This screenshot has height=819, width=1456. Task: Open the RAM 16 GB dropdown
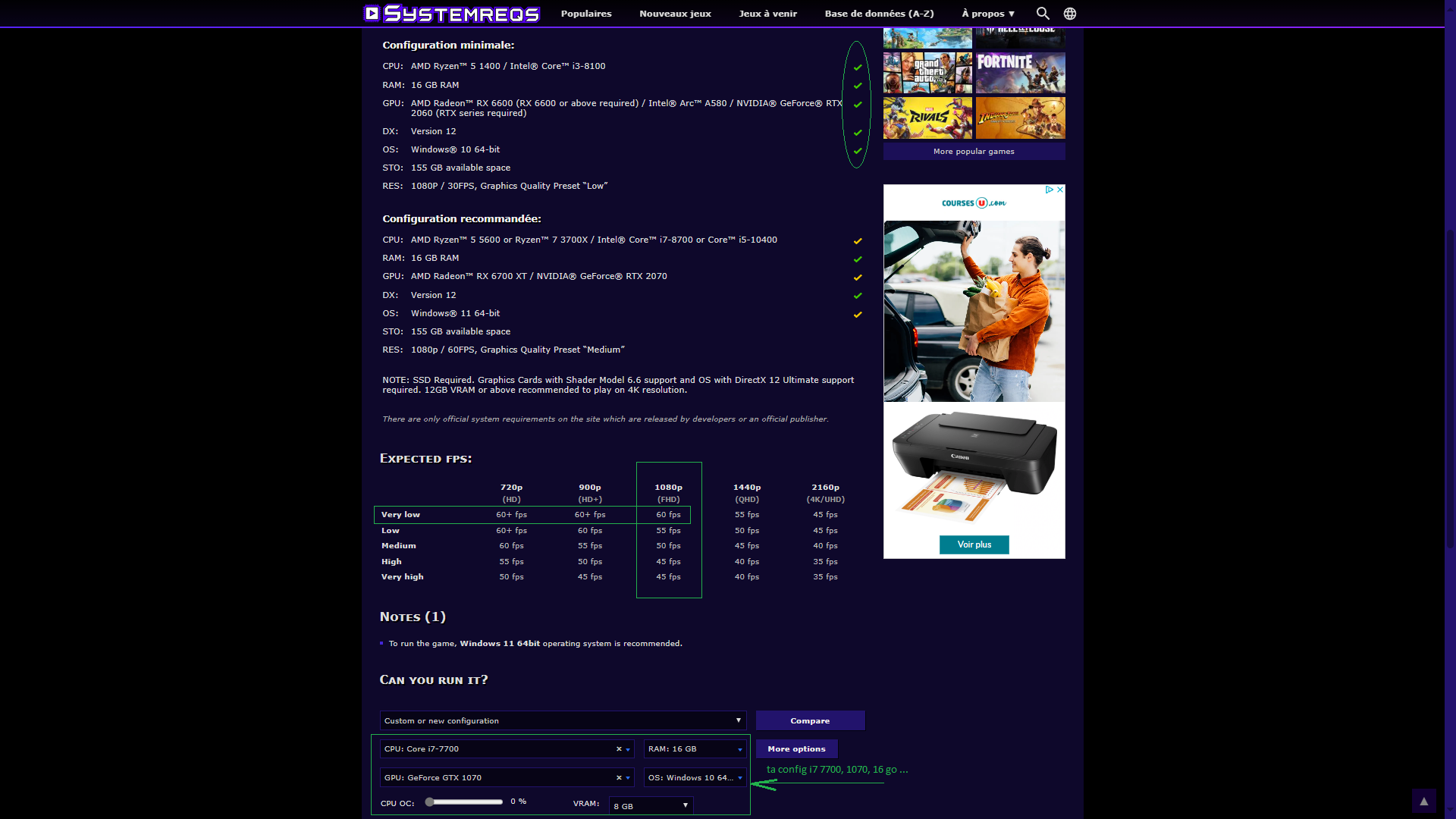(695, 749)
